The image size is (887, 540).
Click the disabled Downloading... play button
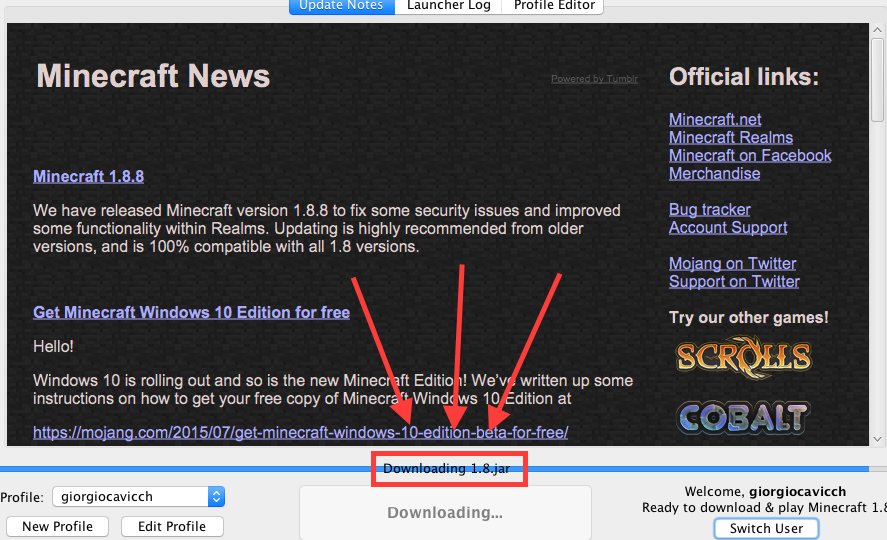tap(445, 512)
